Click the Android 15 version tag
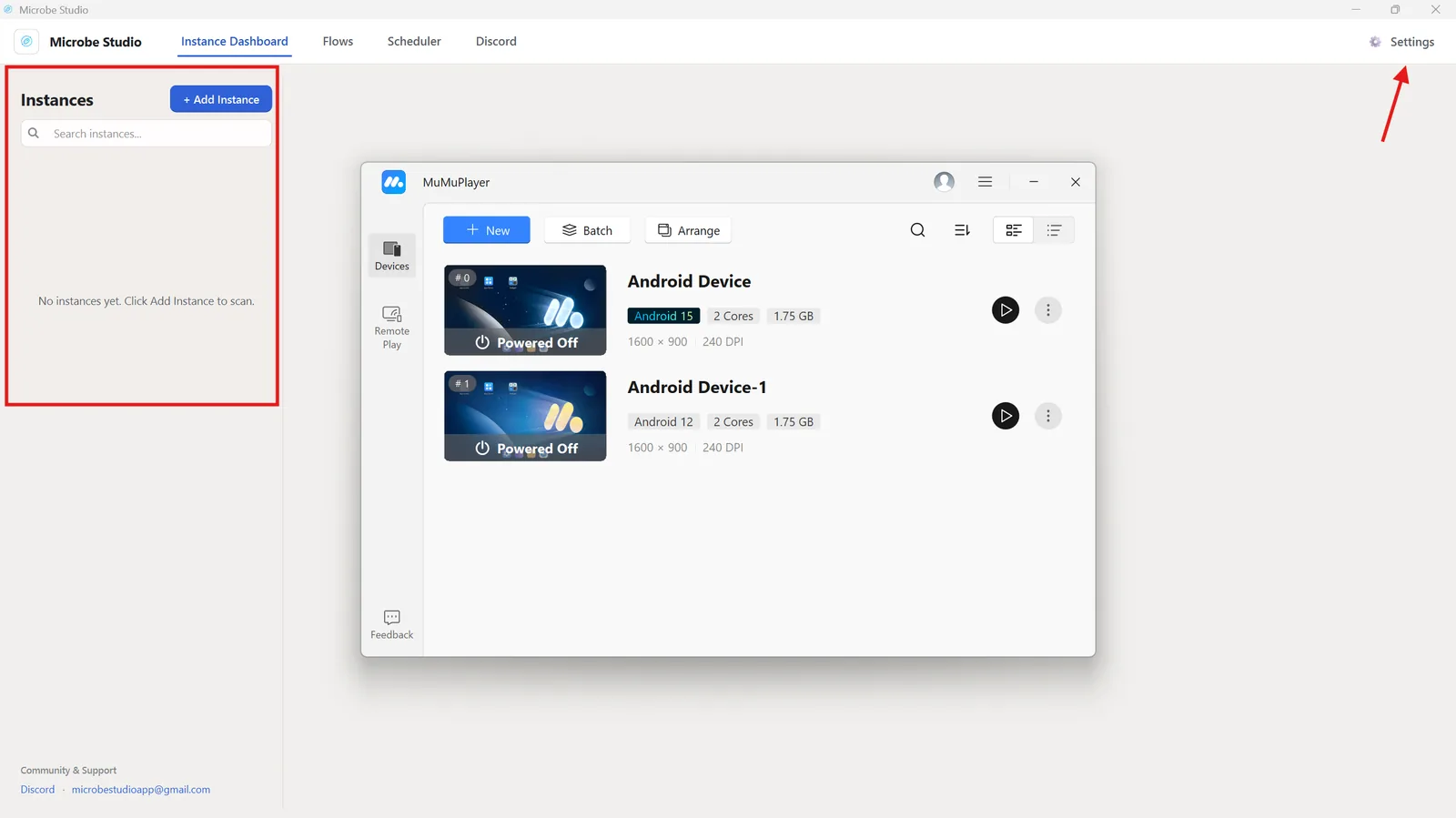The height and width of the screenshot is (818, 1456). tap(663, 316)
